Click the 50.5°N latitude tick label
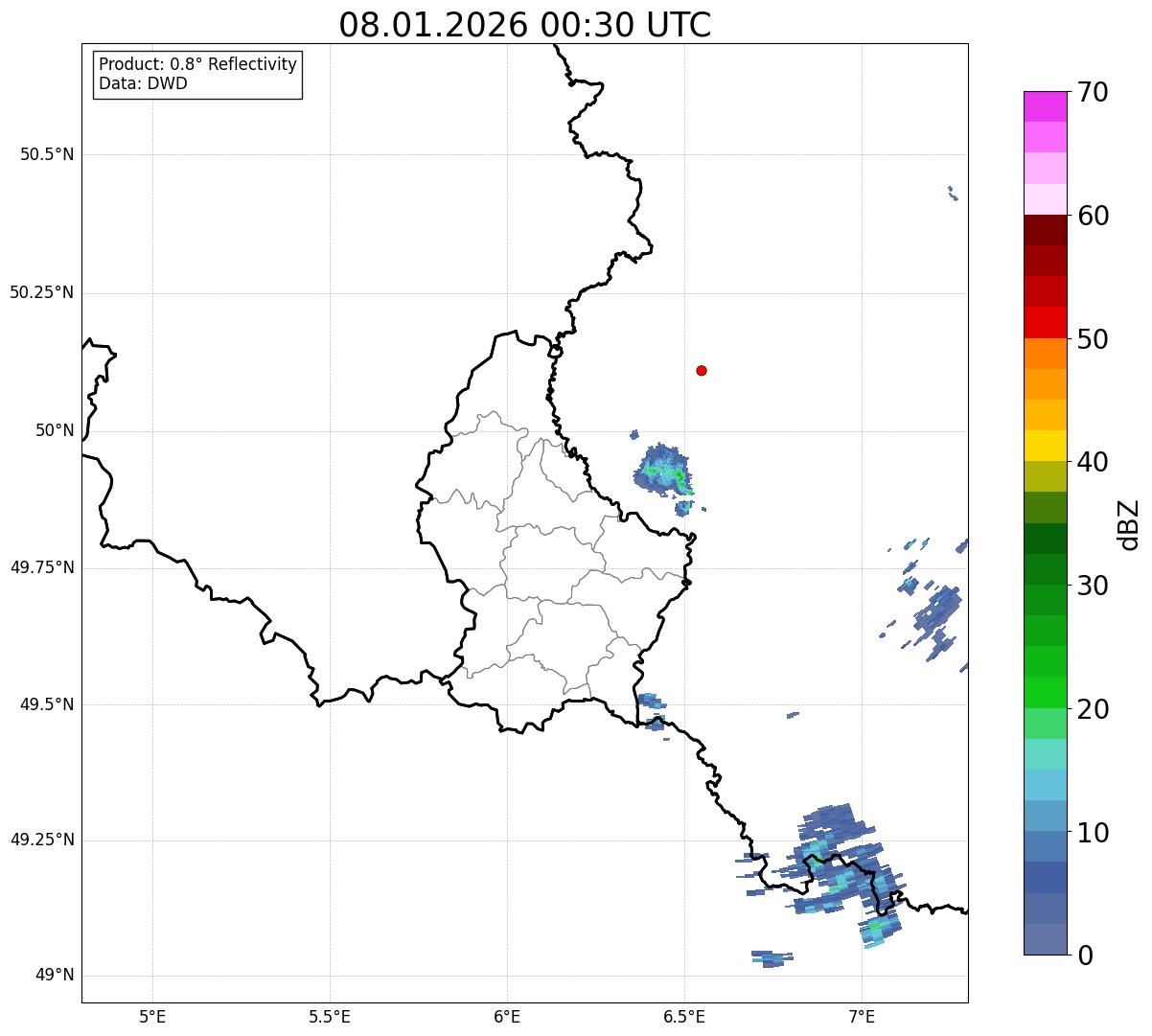 click(47, 154)
